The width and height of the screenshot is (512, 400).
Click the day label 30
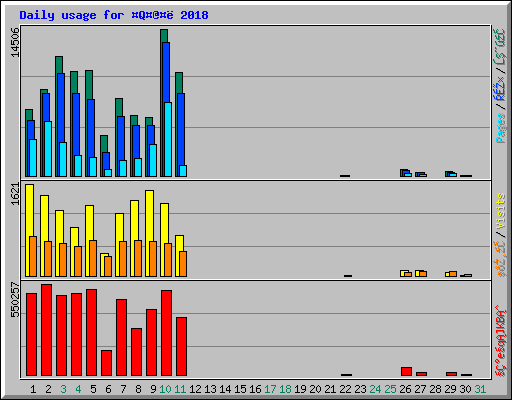point(465,389)
